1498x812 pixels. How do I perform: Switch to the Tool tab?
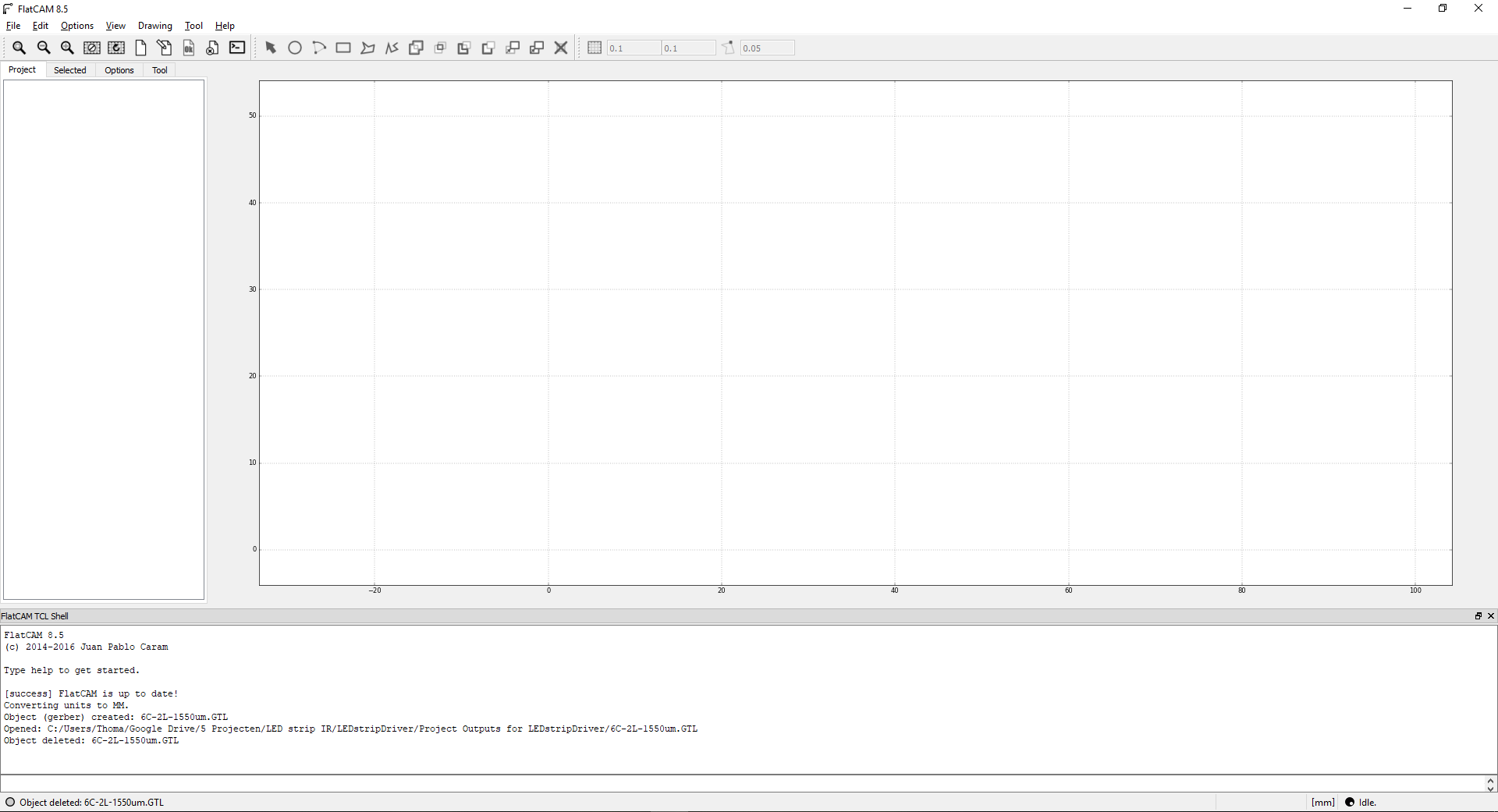pos(160,70)
